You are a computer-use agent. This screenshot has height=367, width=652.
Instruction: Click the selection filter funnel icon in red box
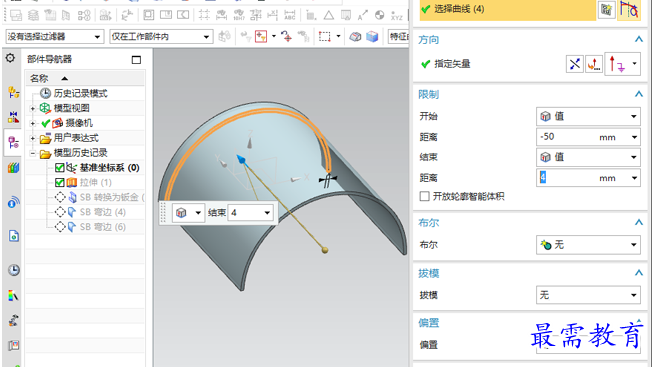pyautogui.click(x=261, y=37)
